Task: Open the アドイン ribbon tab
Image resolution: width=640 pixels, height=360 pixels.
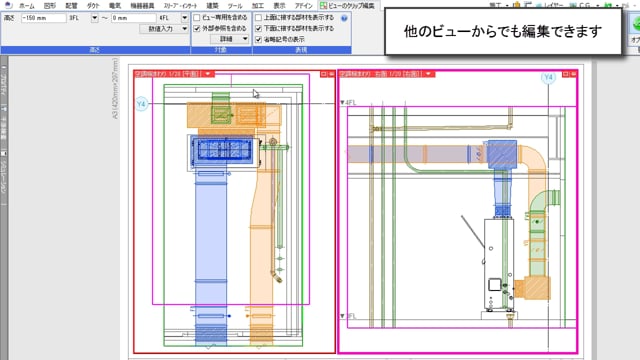Action: pyautogui.click(x=303, y=6)
